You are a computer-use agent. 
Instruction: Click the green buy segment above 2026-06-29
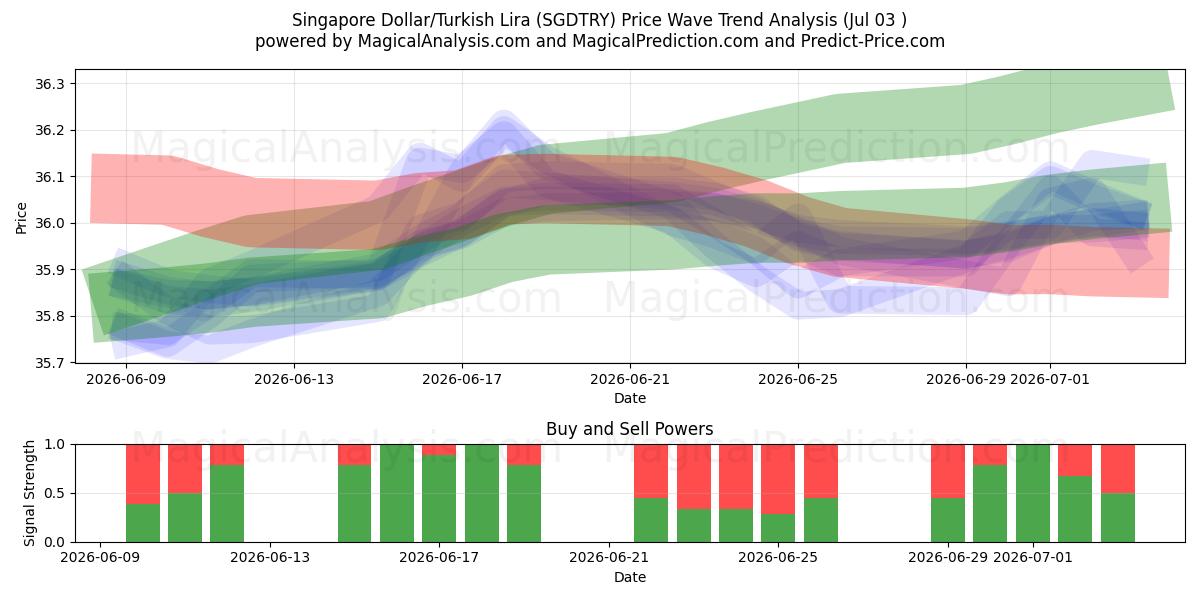pos(948,520)
